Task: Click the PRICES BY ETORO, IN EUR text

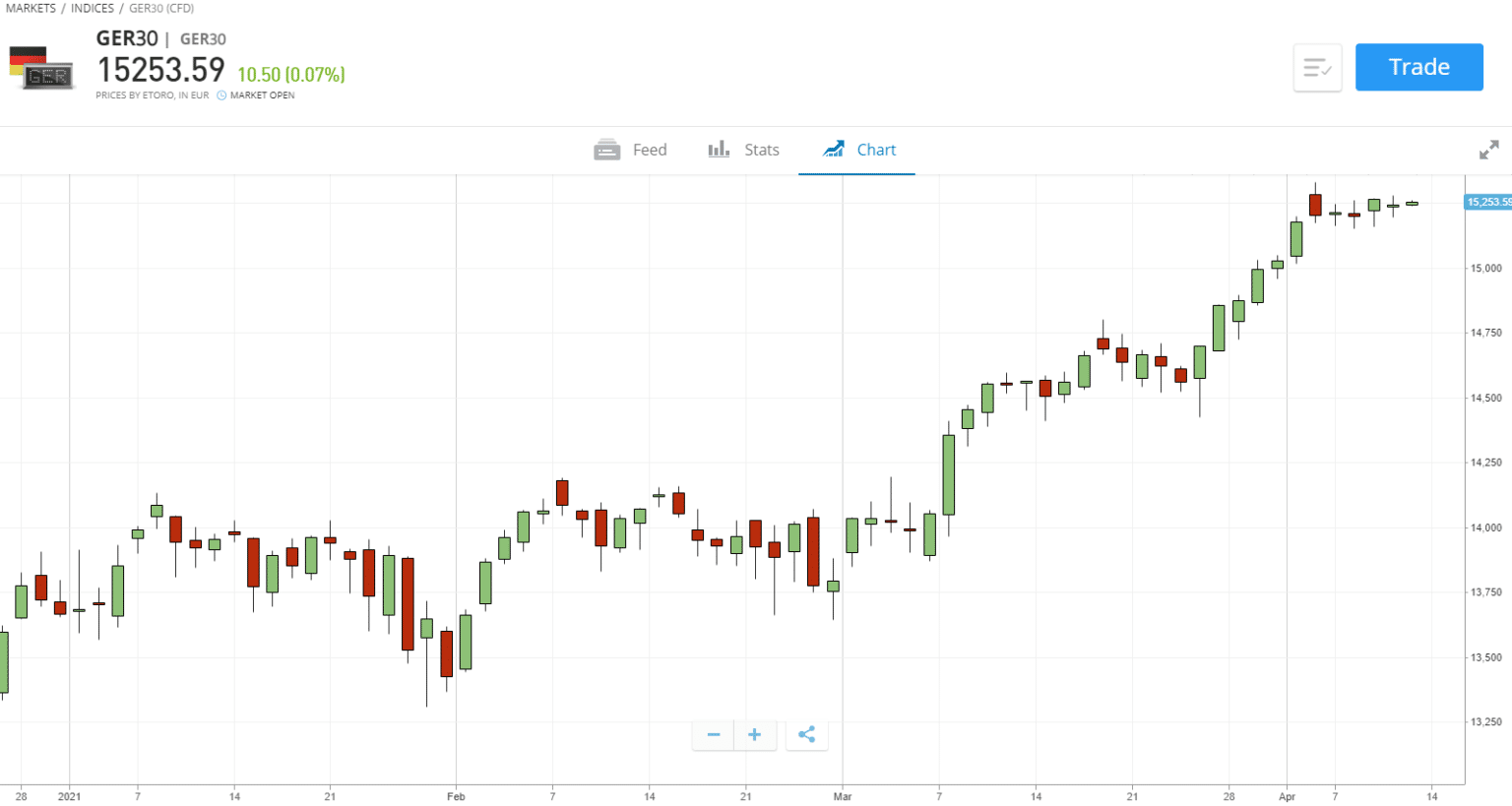Action: 153,95
